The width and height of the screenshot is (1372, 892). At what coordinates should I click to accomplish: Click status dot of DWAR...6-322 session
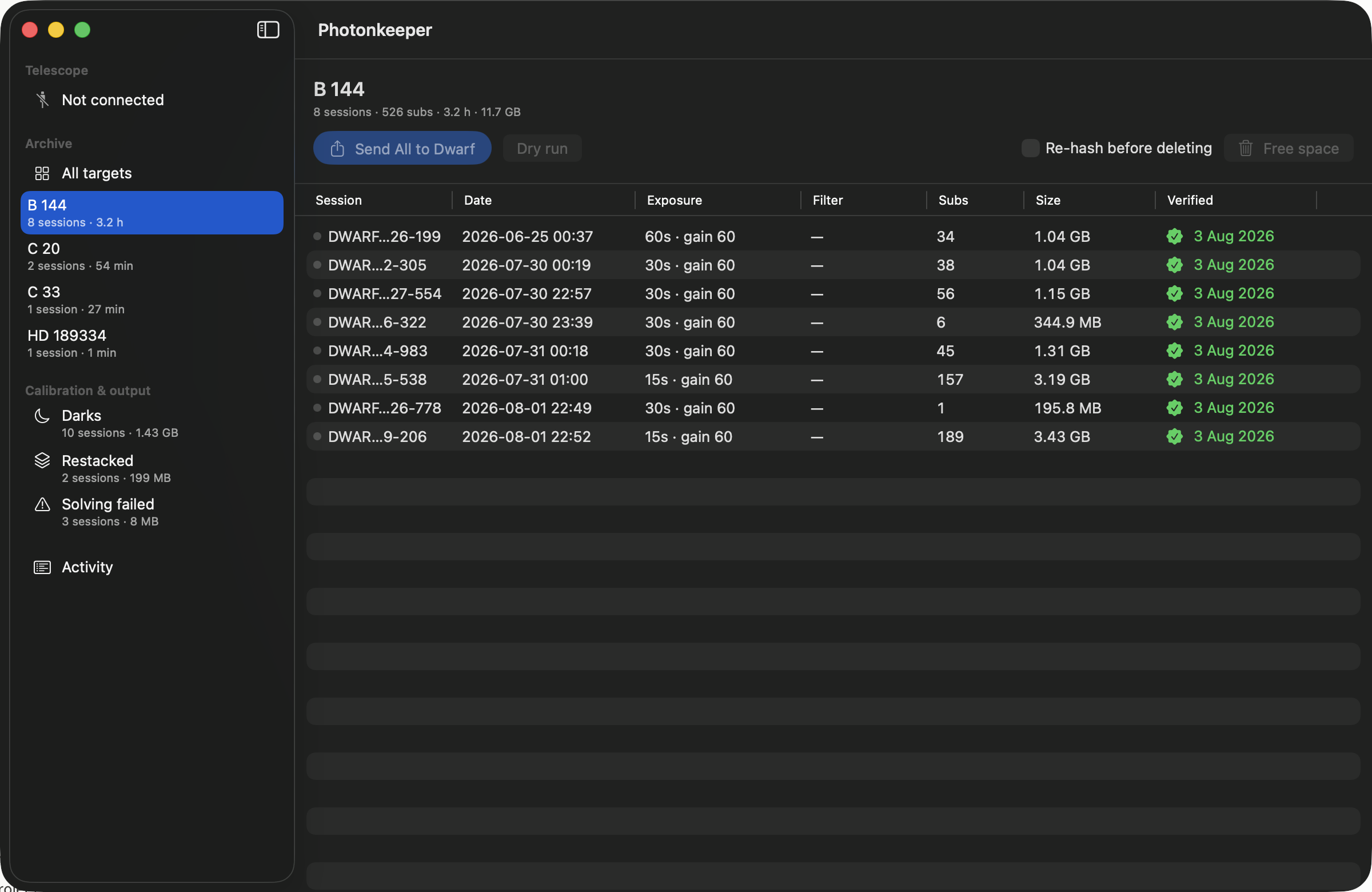pyautogui.click(x=317, y=322)
